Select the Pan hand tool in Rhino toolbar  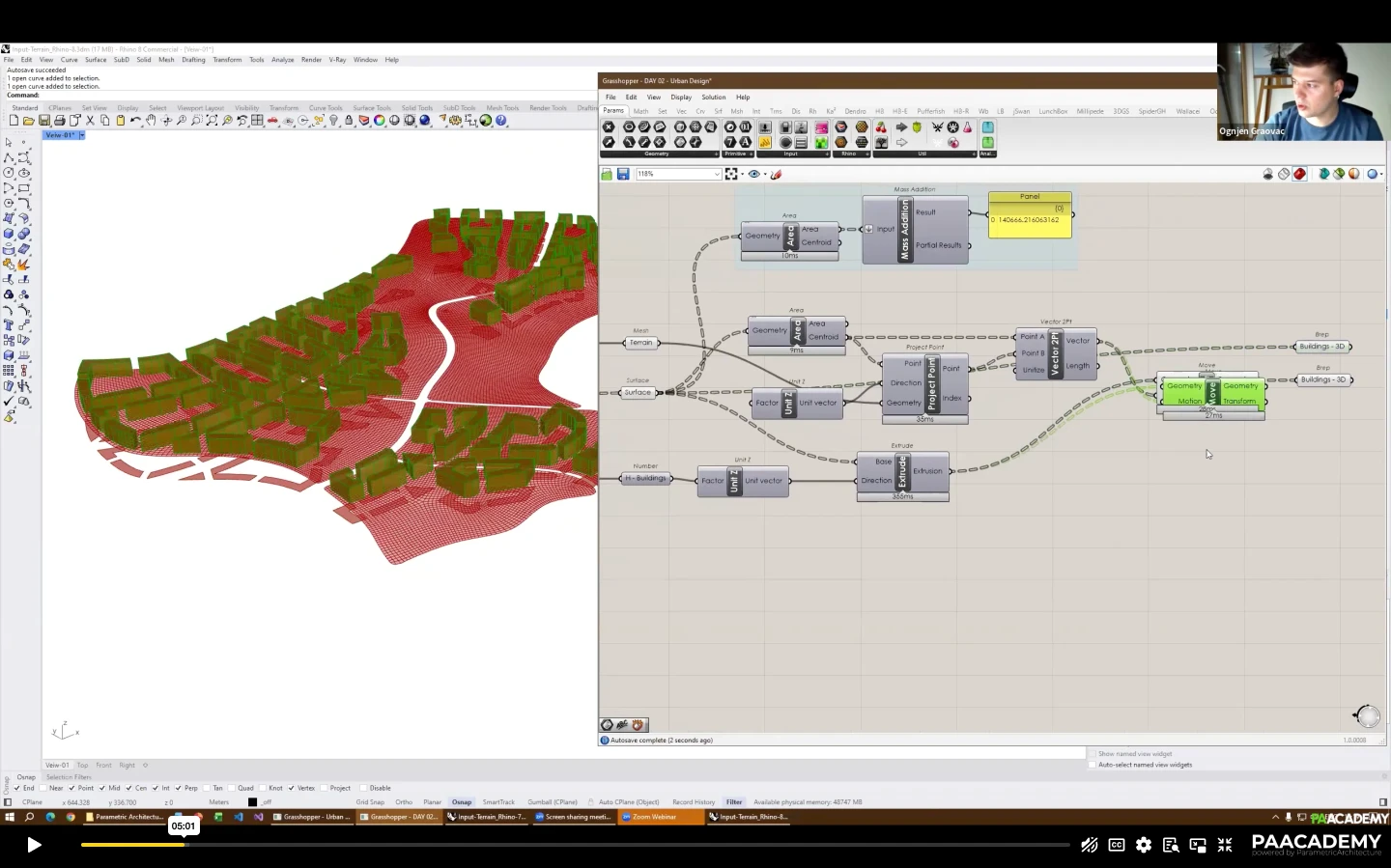[151, 121]
